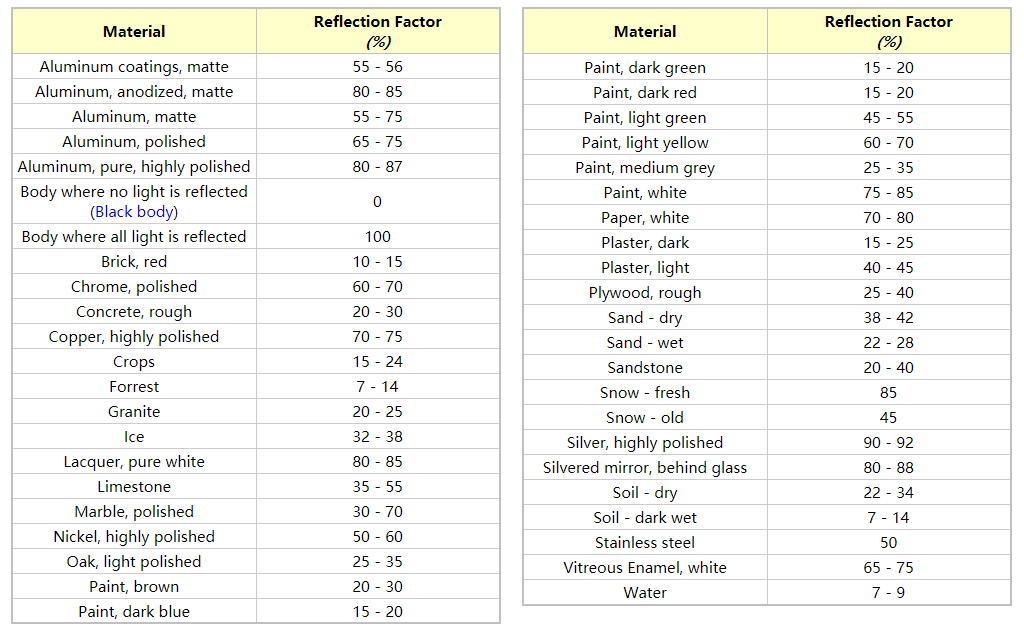Click the Chrome, polished row label

tap(134, 287)
